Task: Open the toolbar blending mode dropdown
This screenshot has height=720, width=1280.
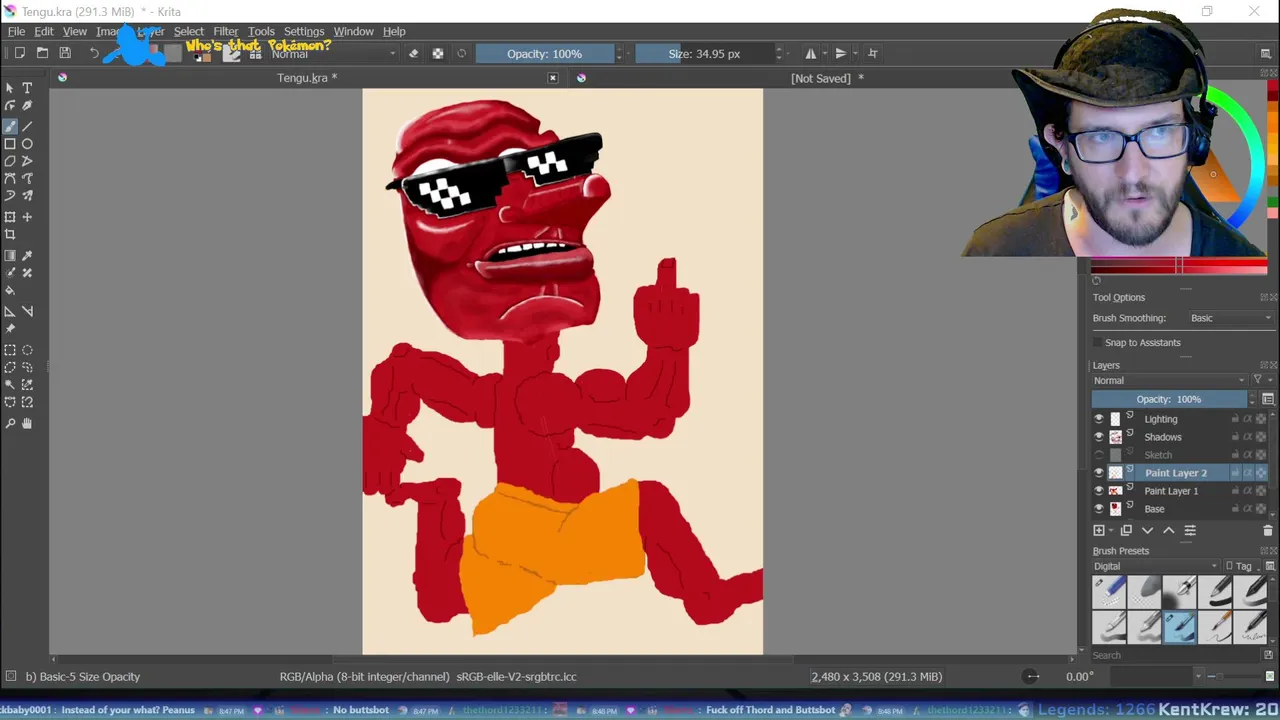Action: (334, 54)
